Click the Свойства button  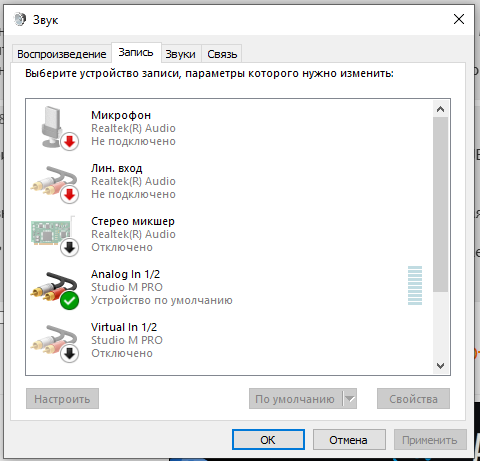point(413,399)
